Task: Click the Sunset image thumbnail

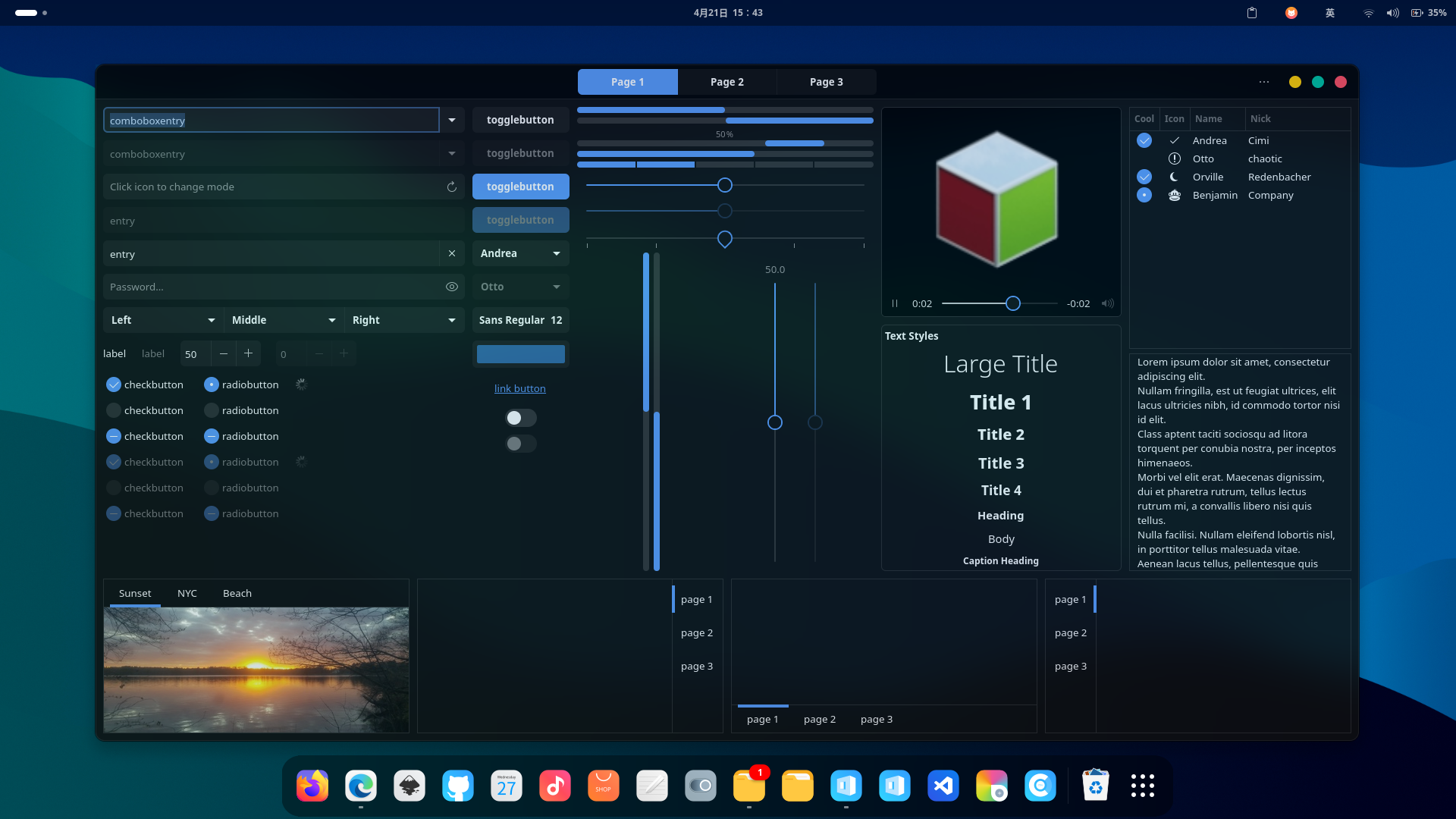Action: [256, 670]
